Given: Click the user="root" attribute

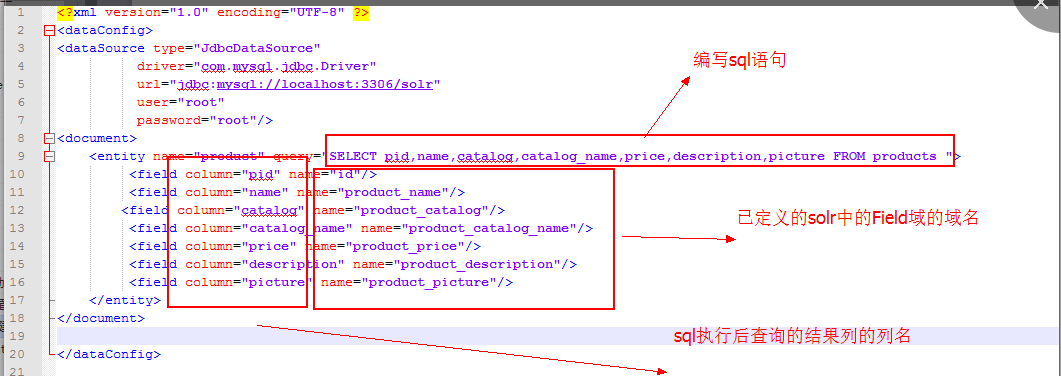Looking at the screenshot, I should 181,102.
